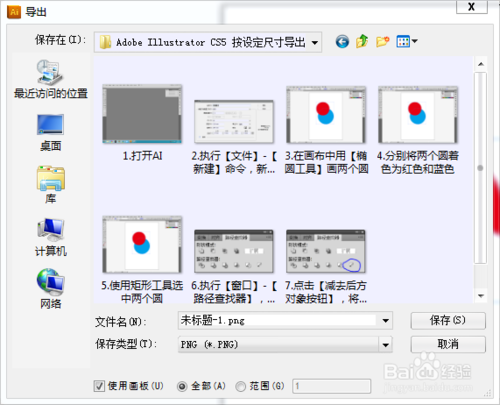This screenshot has height=405, width=500.
Task: Select the file 6.执行【窗口】-【路径查找器】
Action: (x=234, y=267)
